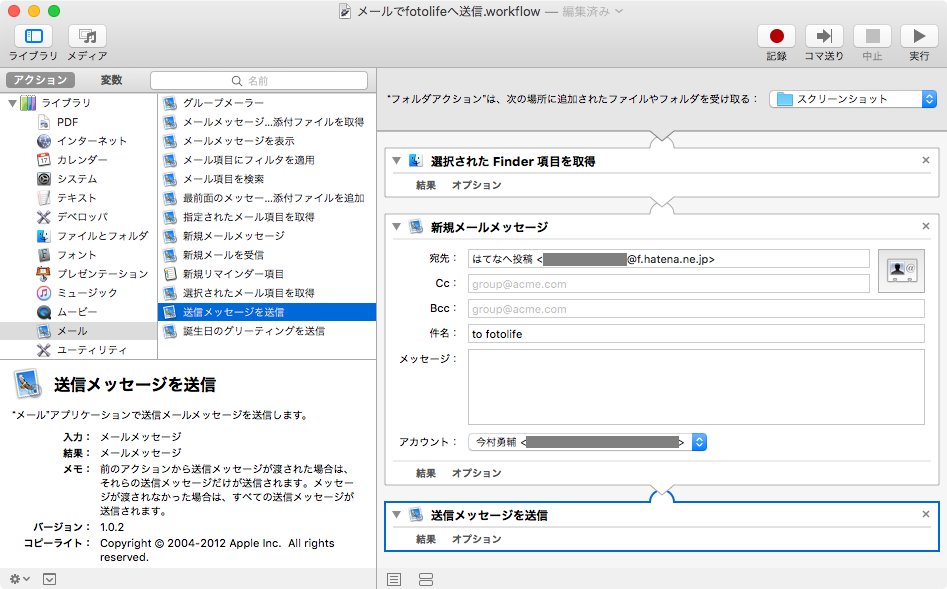Image resolution: width=947 pixels, height=589 pixels.
Task: Select the メールメッセージを表示 action
Action: pyautogui.click(x=266, y=141)
